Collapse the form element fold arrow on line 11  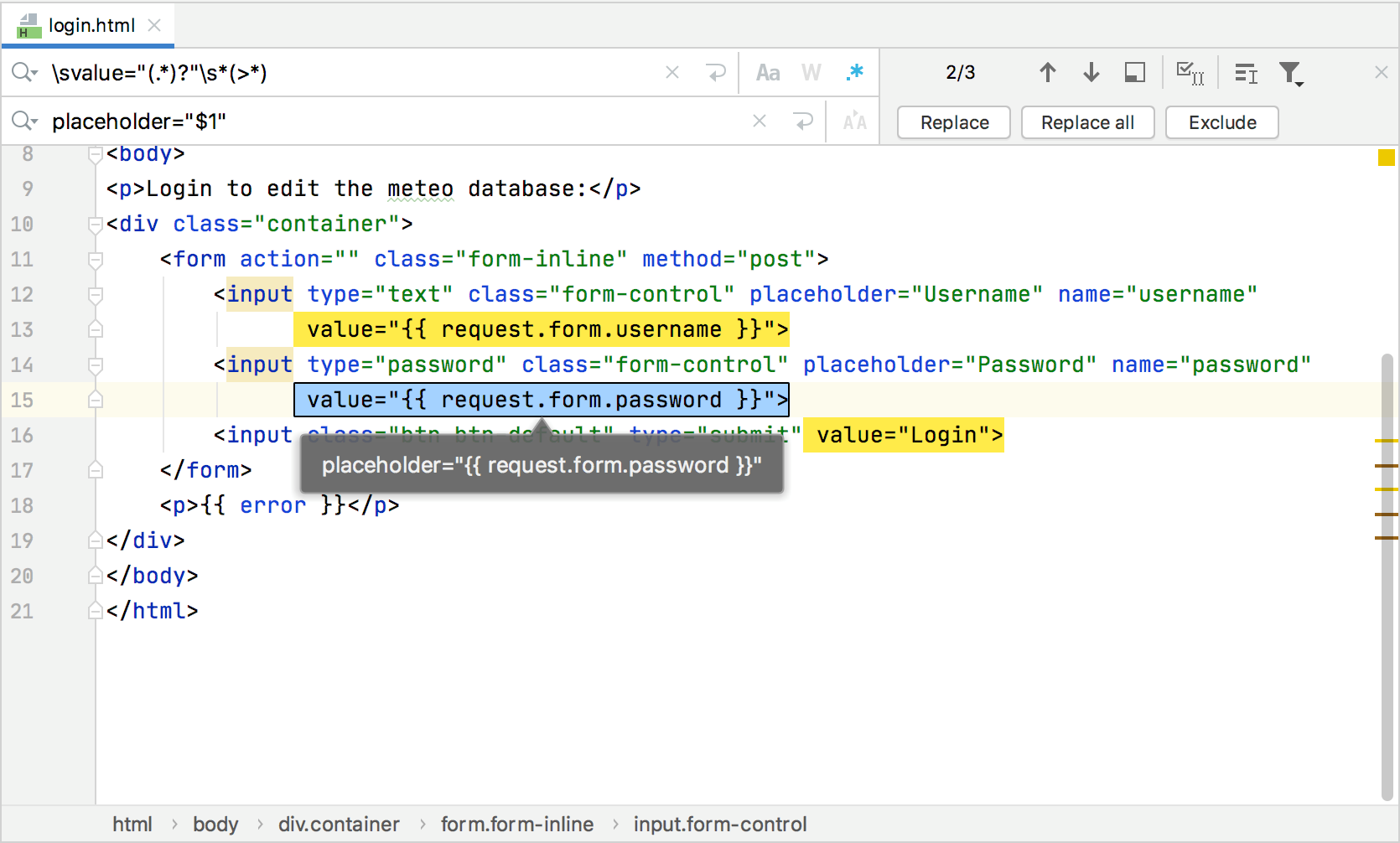95,259
